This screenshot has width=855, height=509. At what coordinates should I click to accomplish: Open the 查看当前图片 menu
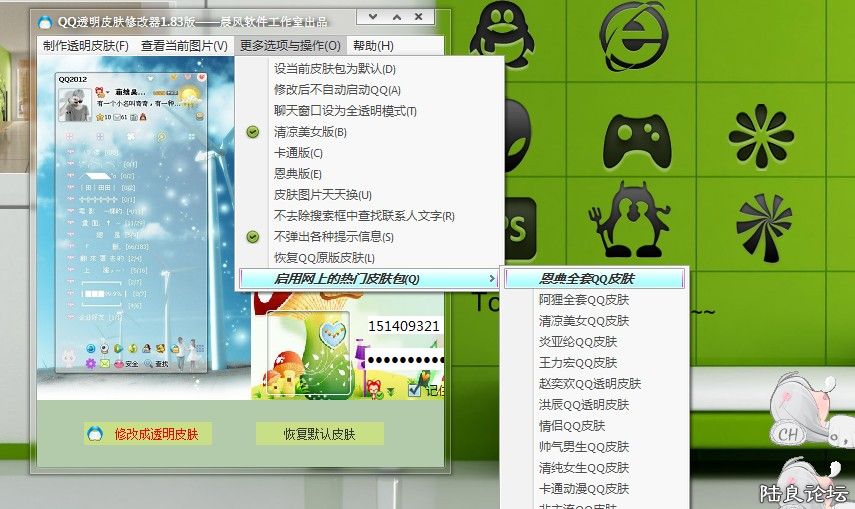(x=184, y=45)
